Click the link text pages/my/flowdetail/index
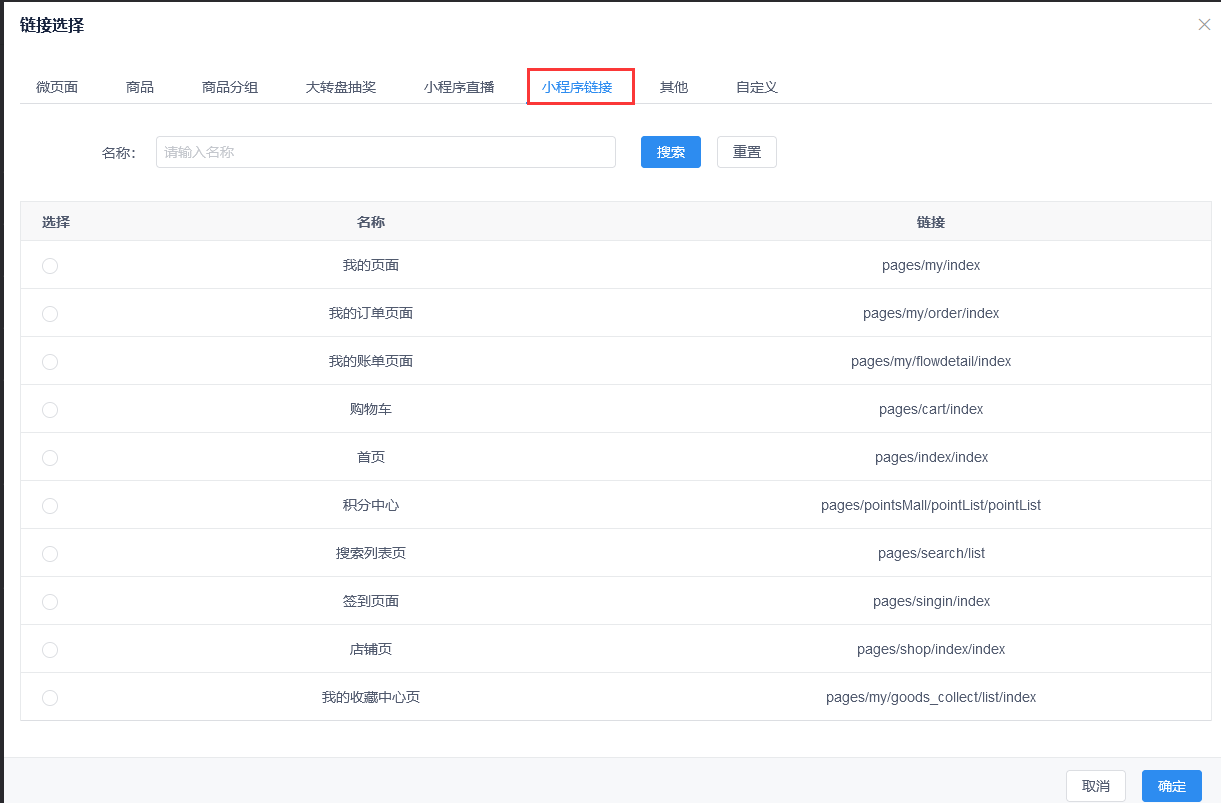This screenshot has width=1221, height=803. [x=931, y=361]
